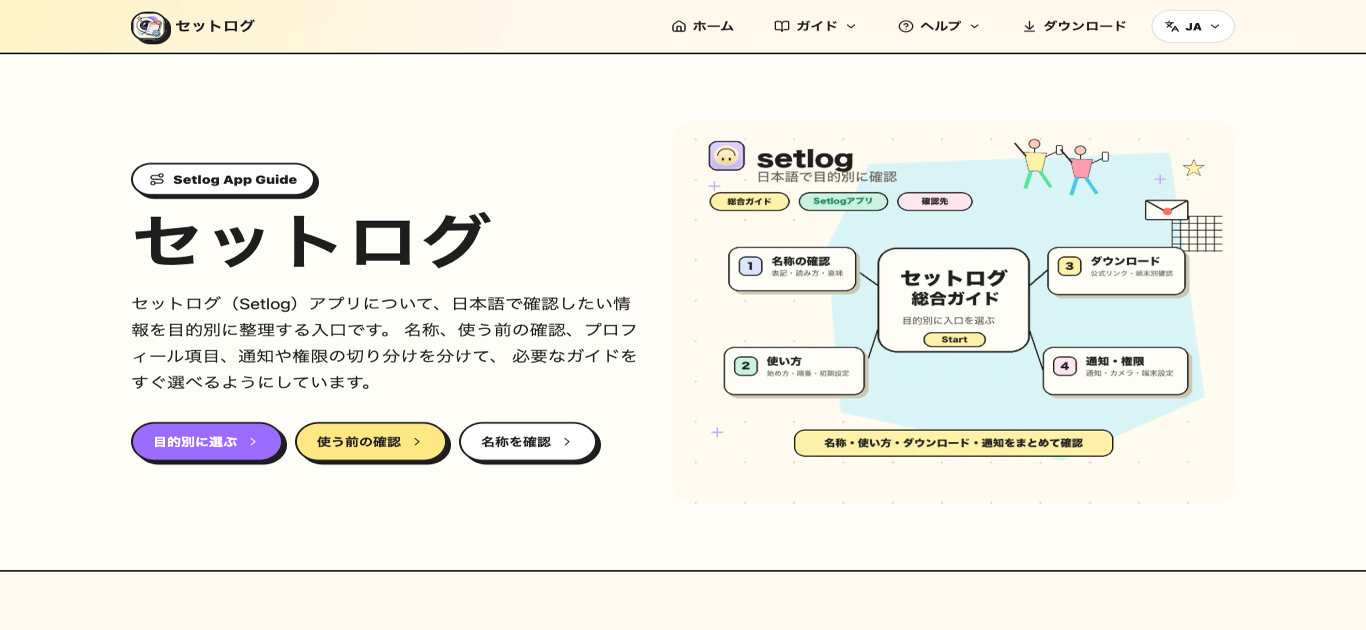Click the chevron on 名称を確認 button
Image resolution: width=1366 pixels, height=630 pixels.
pyautogui.click(x=567, y=442)
